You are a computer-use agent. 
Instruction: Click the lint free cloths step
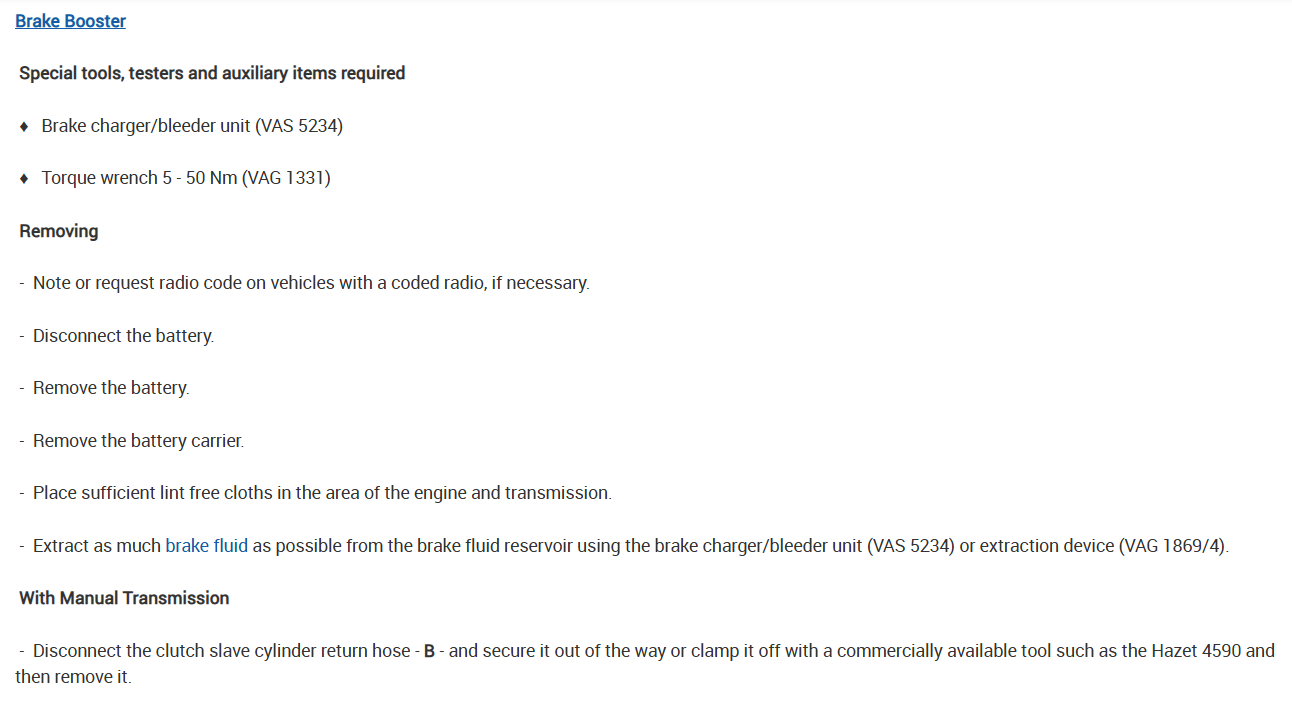[321, 493]
